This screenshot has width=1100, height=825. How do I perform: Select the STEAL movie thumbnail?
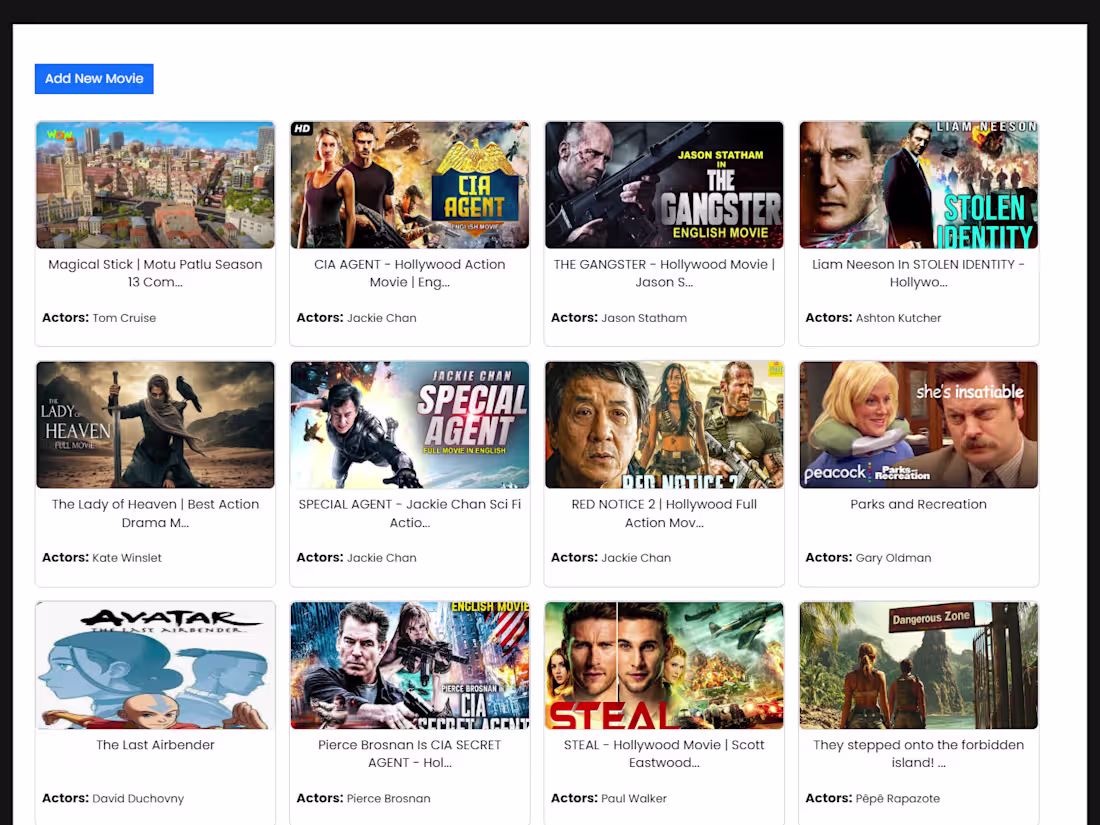coord(663,665)
